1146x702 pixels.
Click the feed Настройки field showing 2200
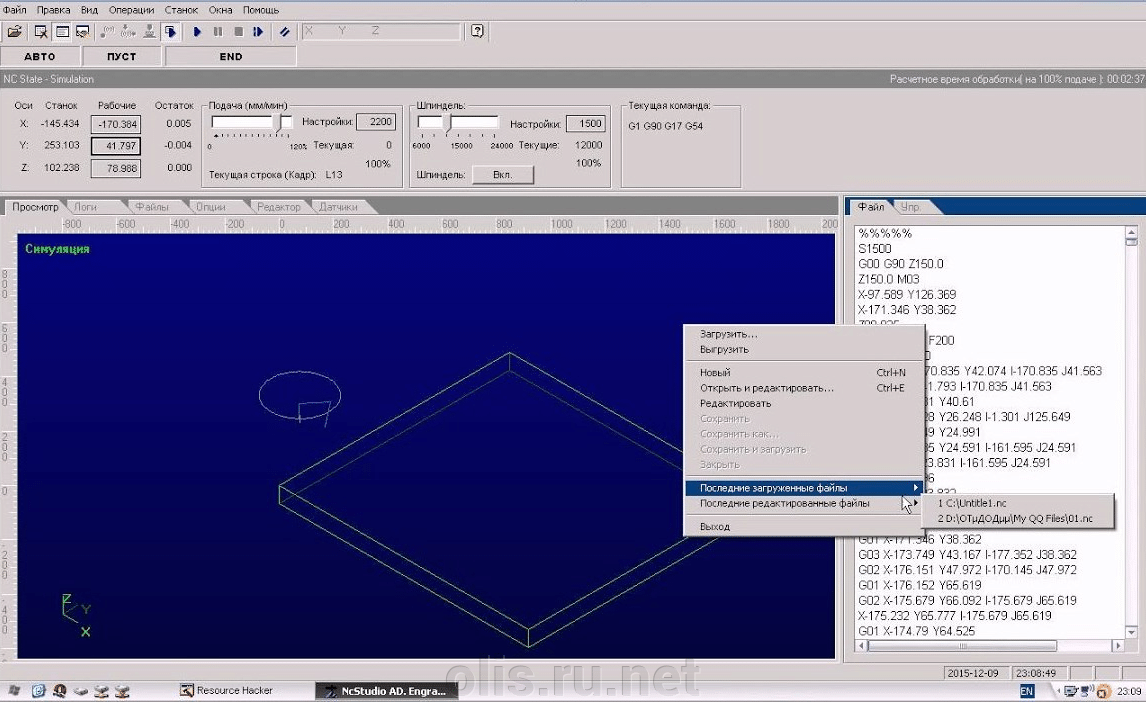(x=375, y=123)
